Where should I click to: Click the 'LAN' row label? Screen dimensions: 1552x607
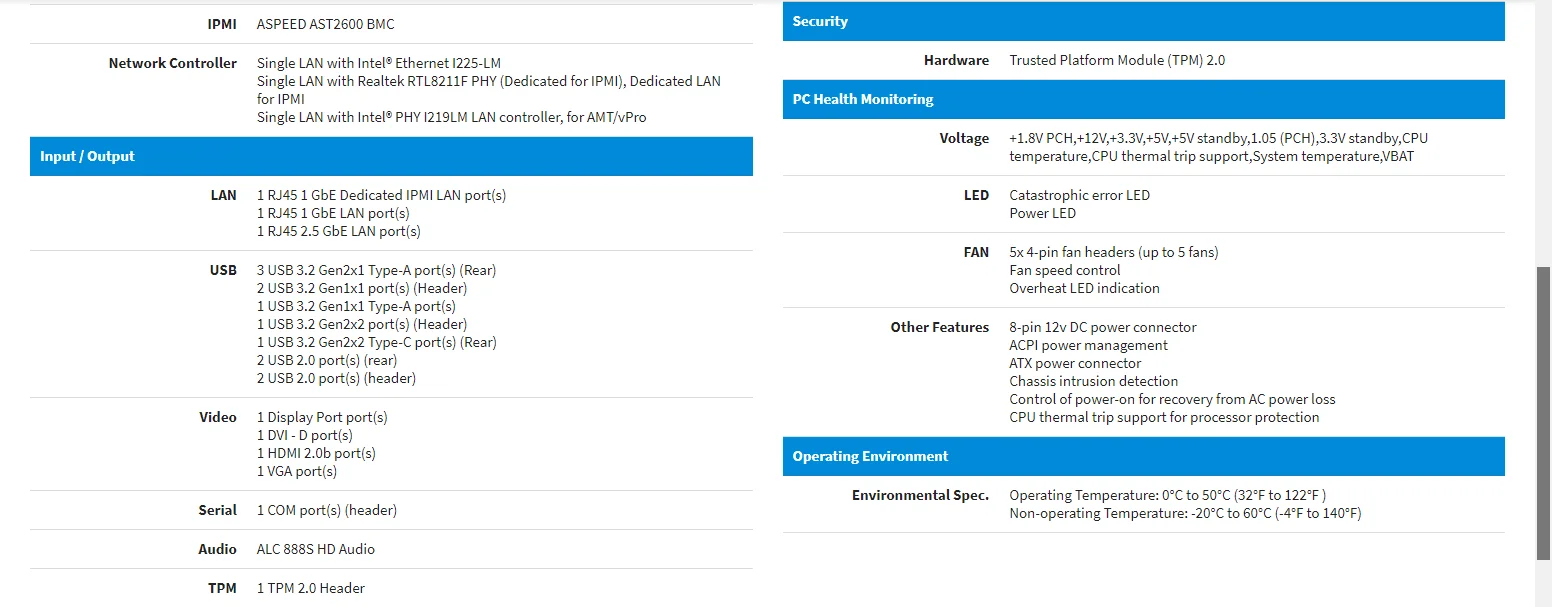point(224,195)
